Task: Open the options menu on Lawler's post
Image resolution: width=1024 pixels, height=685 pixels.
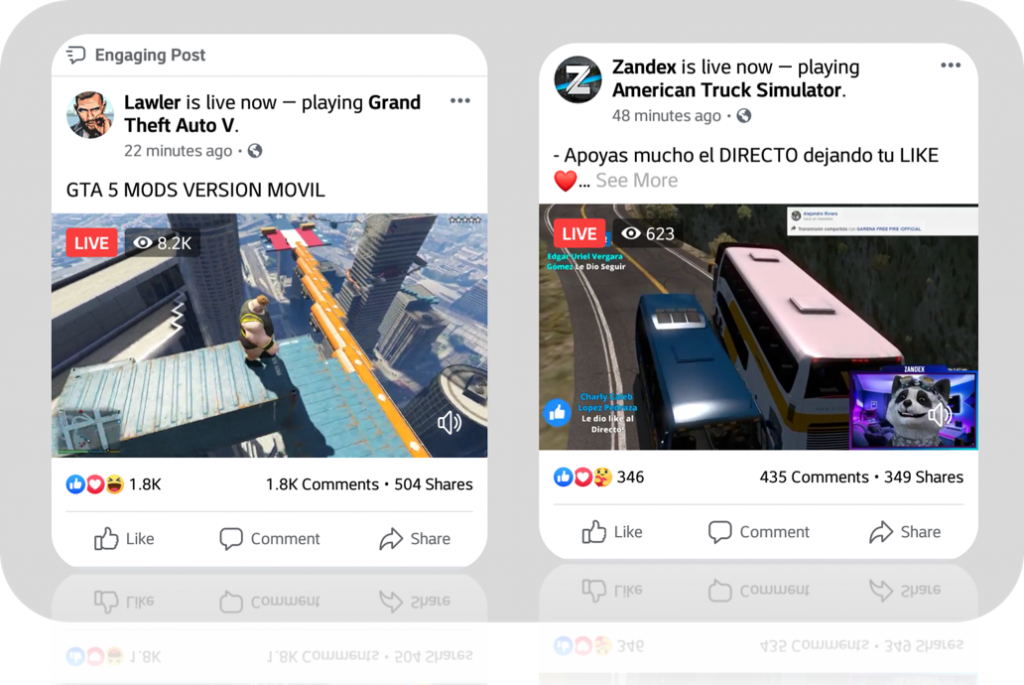Action: tap(460, 101)
